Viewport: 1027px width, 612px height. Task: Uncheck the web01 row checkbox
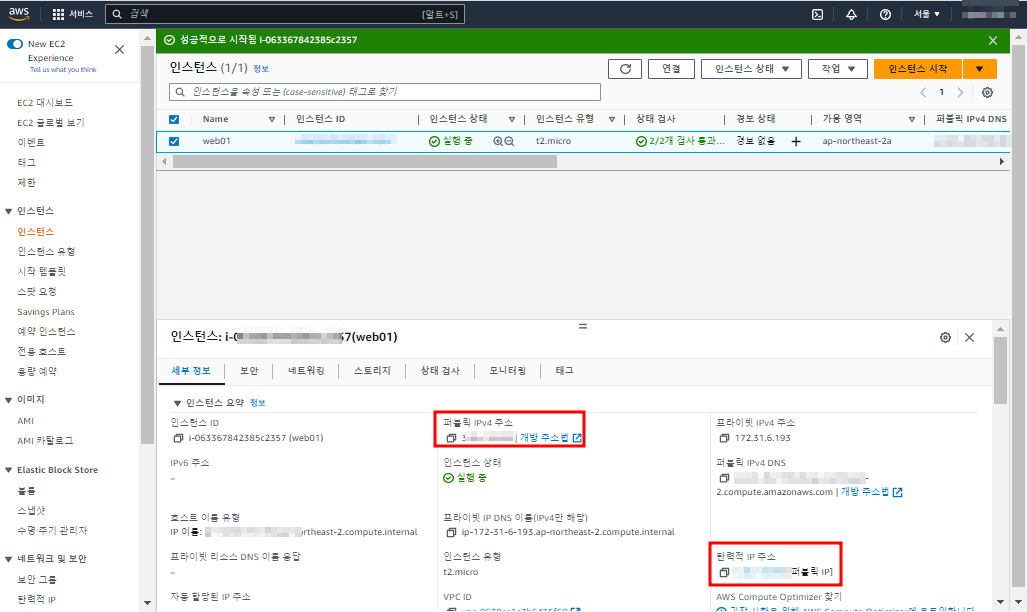tap(174, 141)
